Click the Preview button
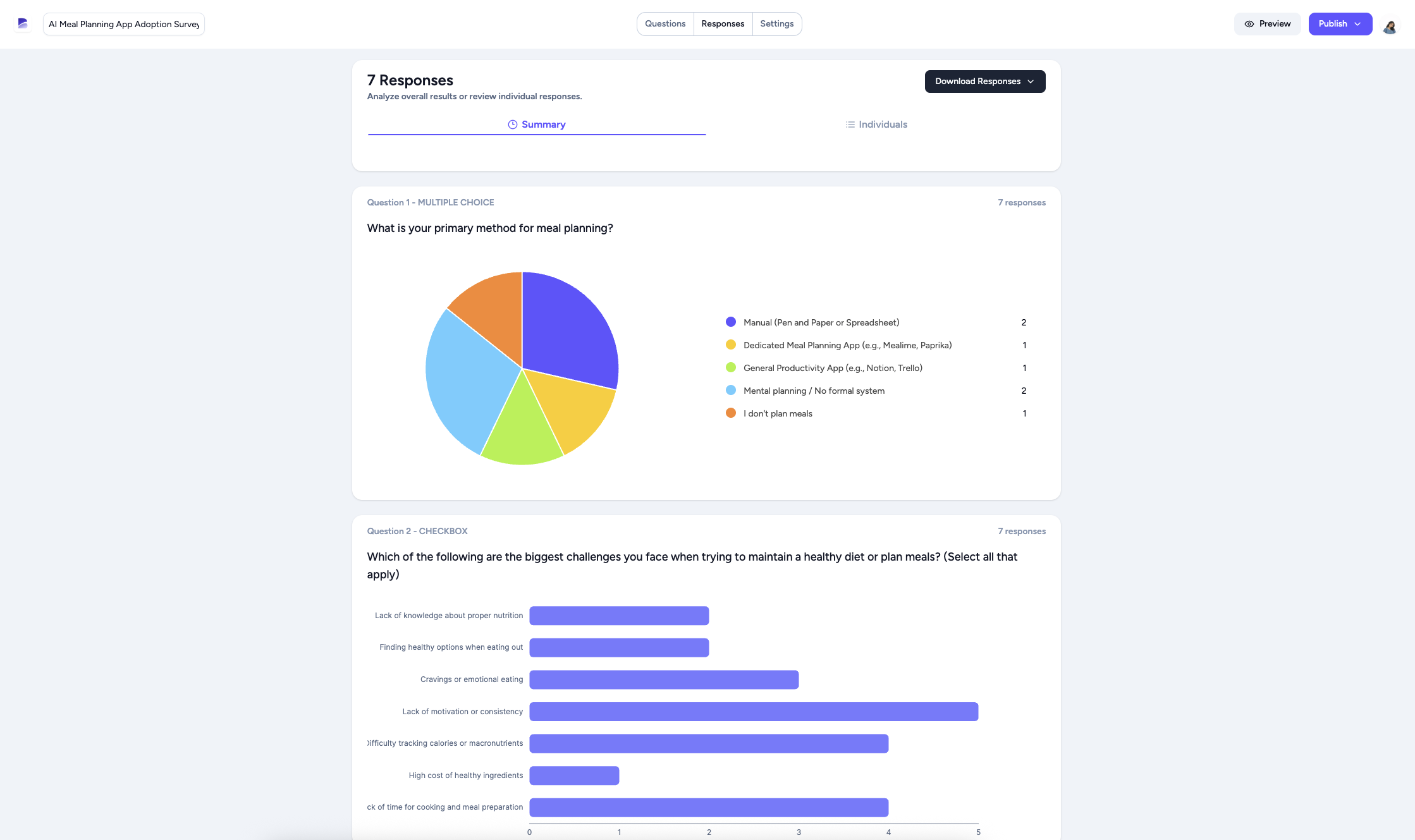Screen dimensions: 1415x840 (1267, 24)
